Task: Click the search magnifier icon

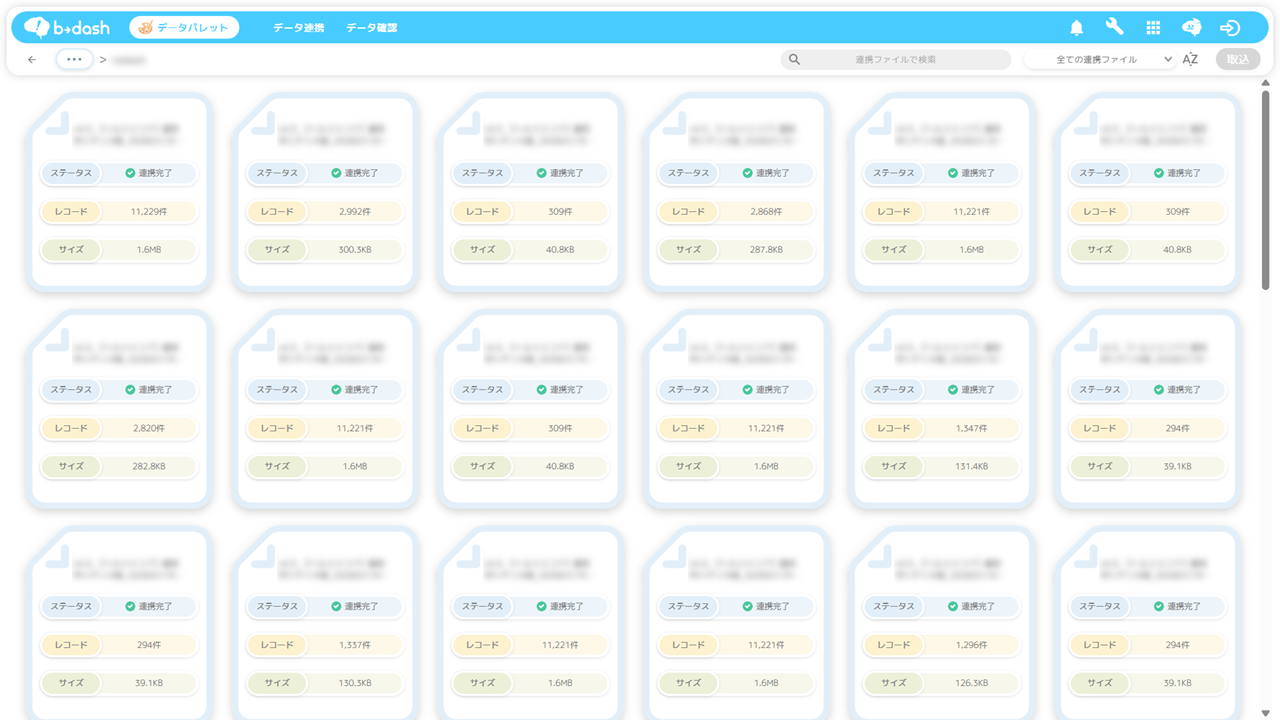Action: pos(794,60)
